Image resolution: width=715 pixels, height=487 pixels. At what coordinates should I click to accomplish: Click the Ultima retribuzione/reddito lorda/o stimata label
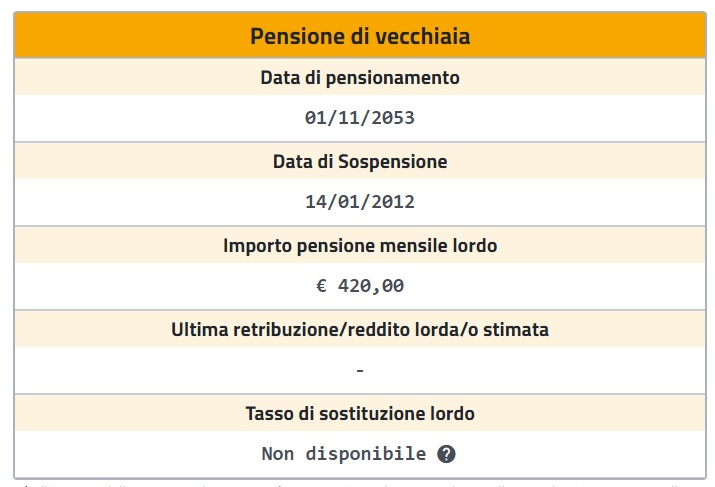click(360, 329)
